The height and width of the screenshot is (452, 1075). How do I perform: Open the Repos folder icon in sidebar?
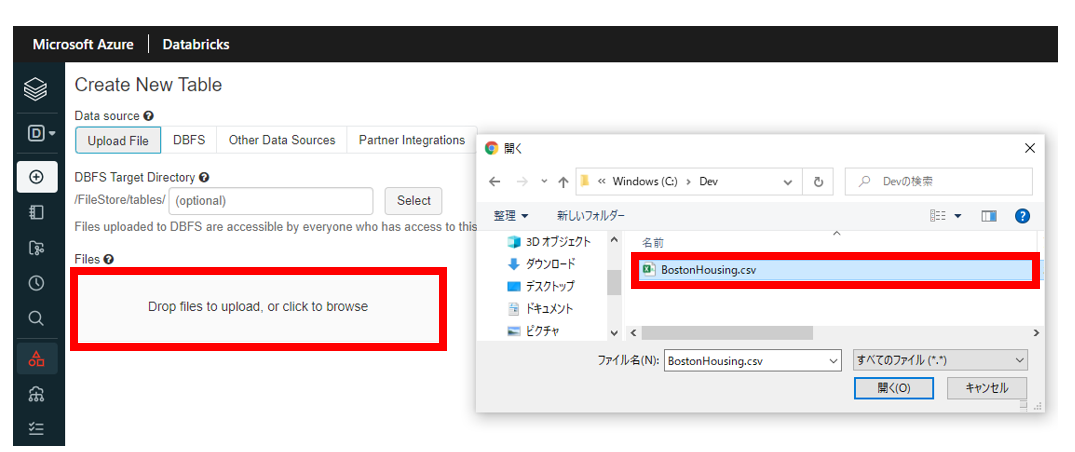(x=36, y=248)
